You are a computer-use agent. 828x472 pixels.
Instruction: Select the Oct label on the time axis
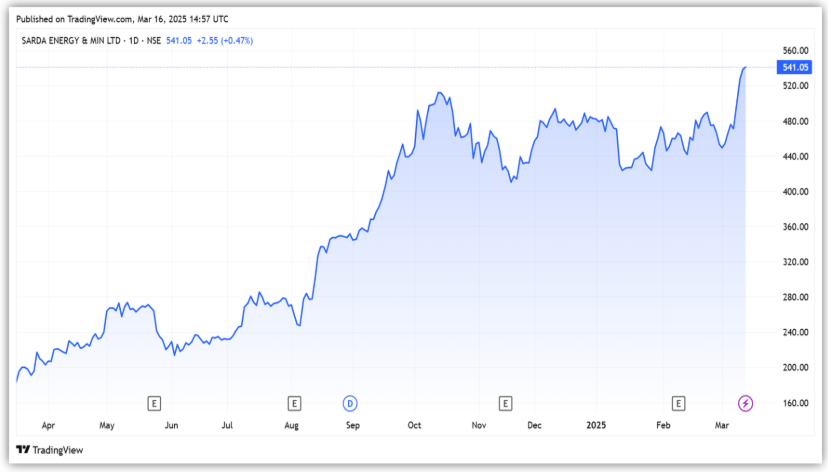pos(414,426)
